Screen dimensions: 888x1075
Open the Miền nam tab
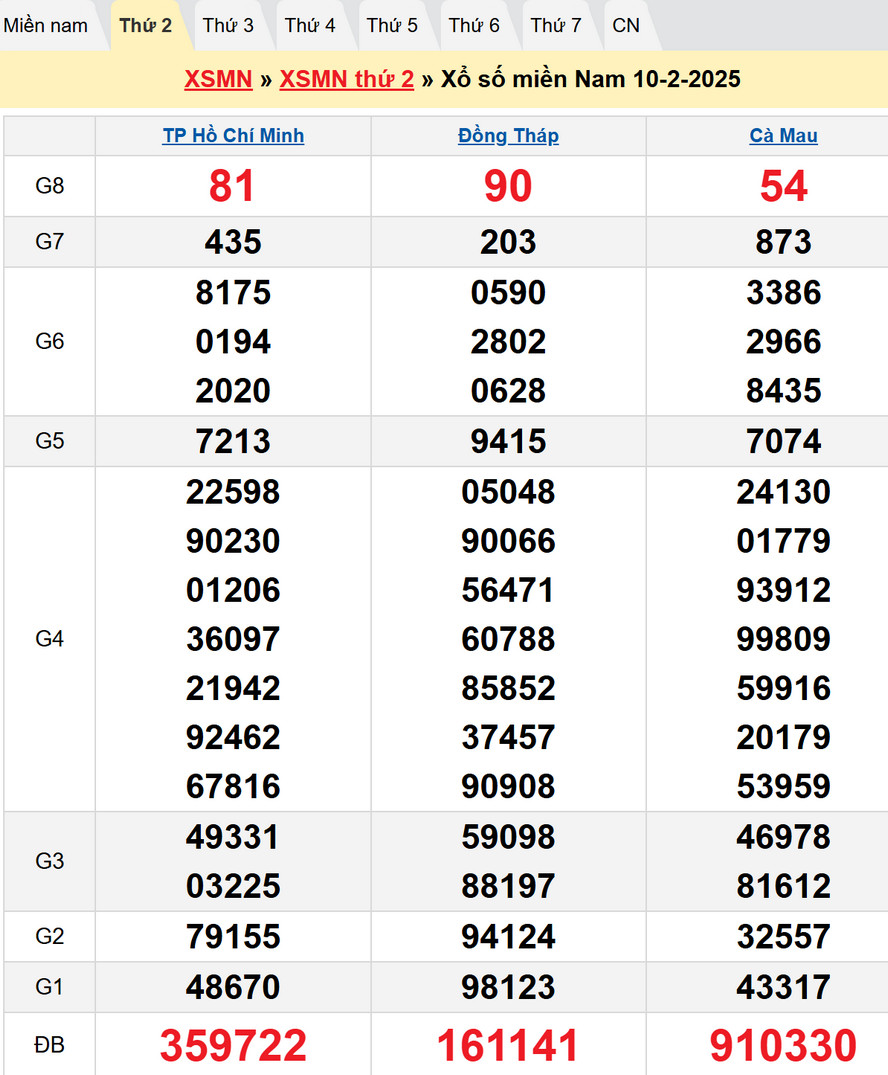[46, 26]
